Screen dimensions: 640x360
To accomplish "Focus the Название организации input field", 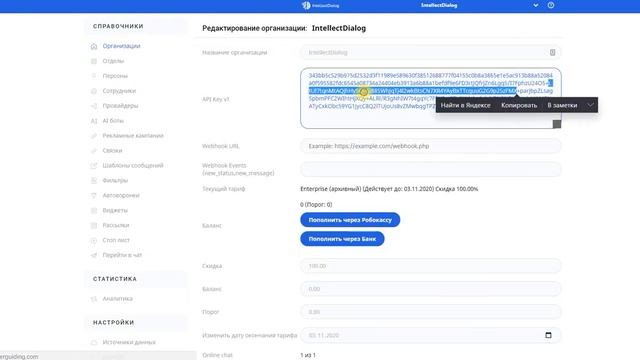I will [431, 52].
